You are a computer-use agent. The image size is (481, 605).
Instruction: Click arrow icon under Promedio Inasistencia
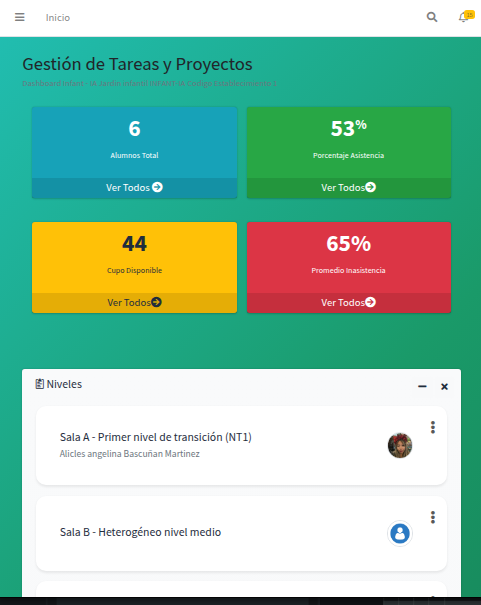click(x=370, y=302)
